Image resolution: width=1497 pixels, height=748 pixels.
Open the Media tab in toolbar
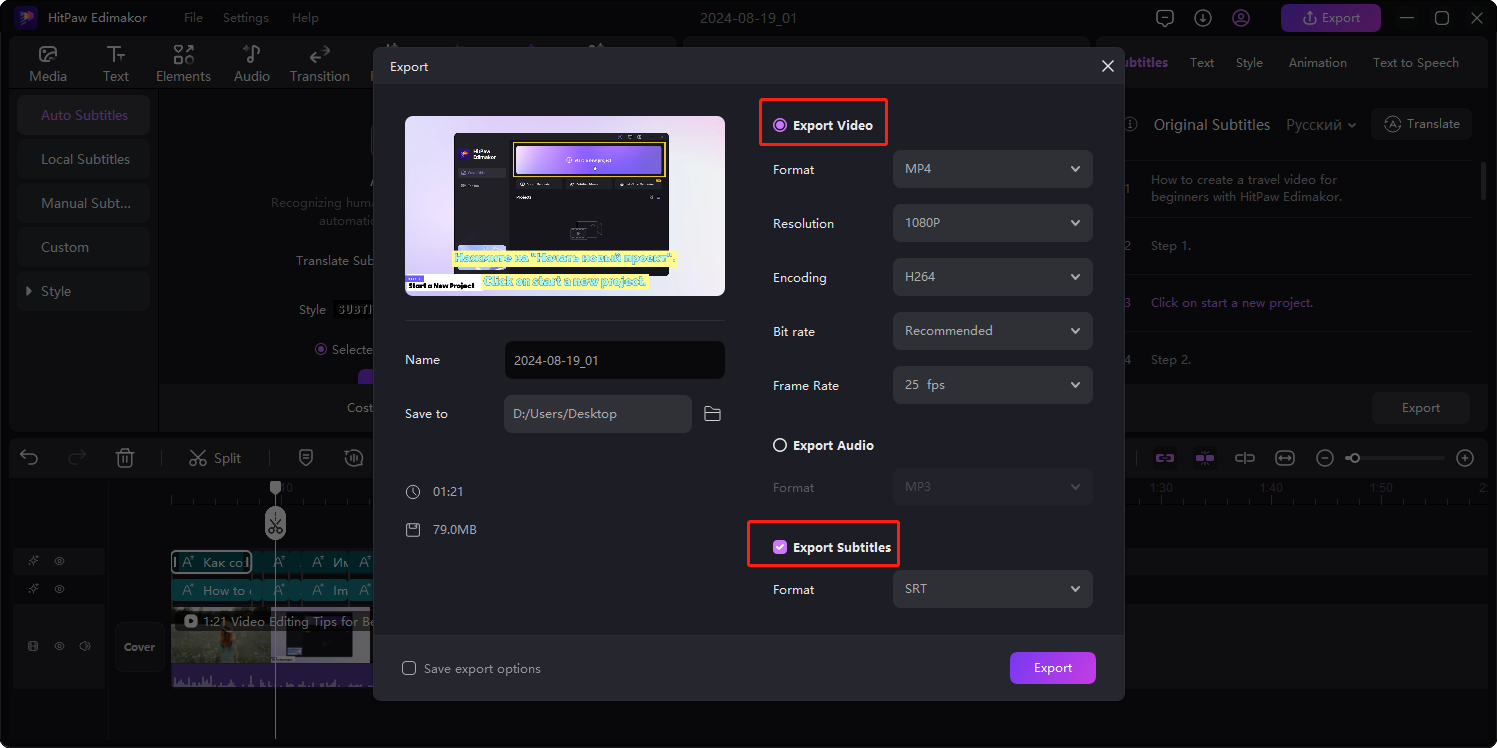(x=48, y=63)
